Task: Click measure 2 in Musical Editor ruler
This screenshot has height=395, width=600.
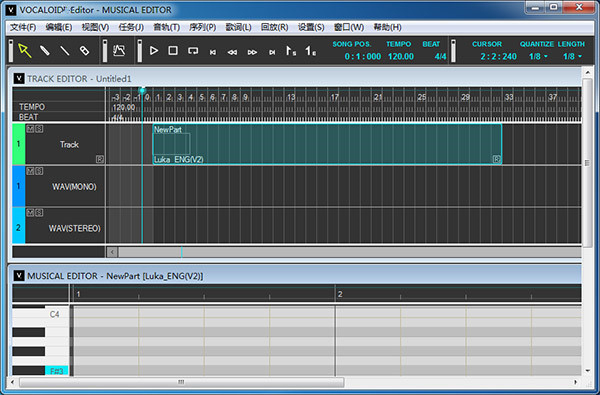Action: (x=340, y=294)
